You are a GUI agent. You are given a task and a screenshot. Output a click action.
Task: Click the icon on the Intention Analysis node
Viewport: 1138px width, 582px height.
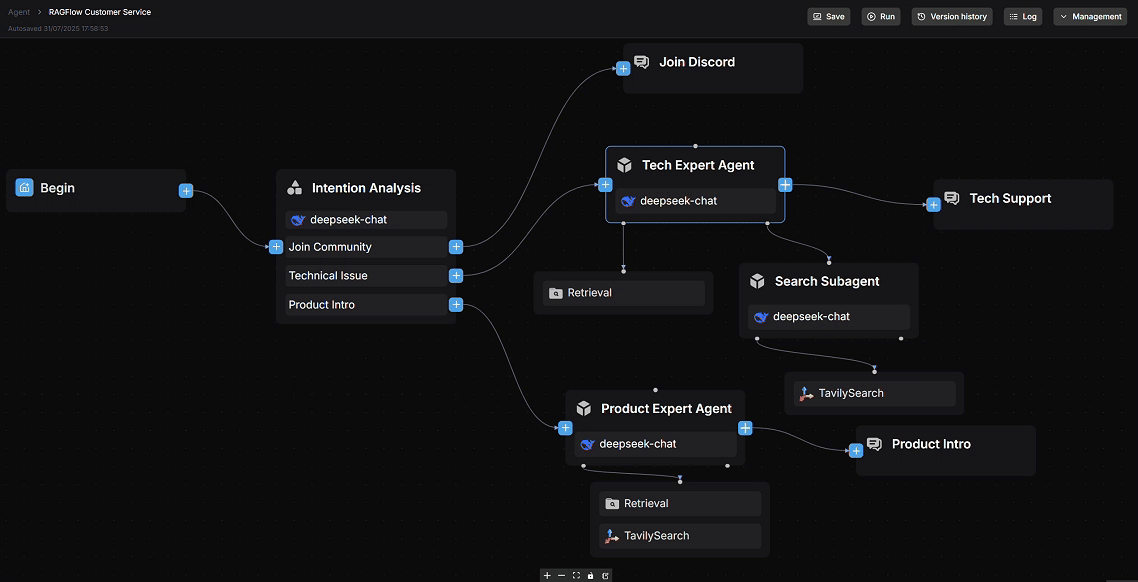click(x=294, y=187)
